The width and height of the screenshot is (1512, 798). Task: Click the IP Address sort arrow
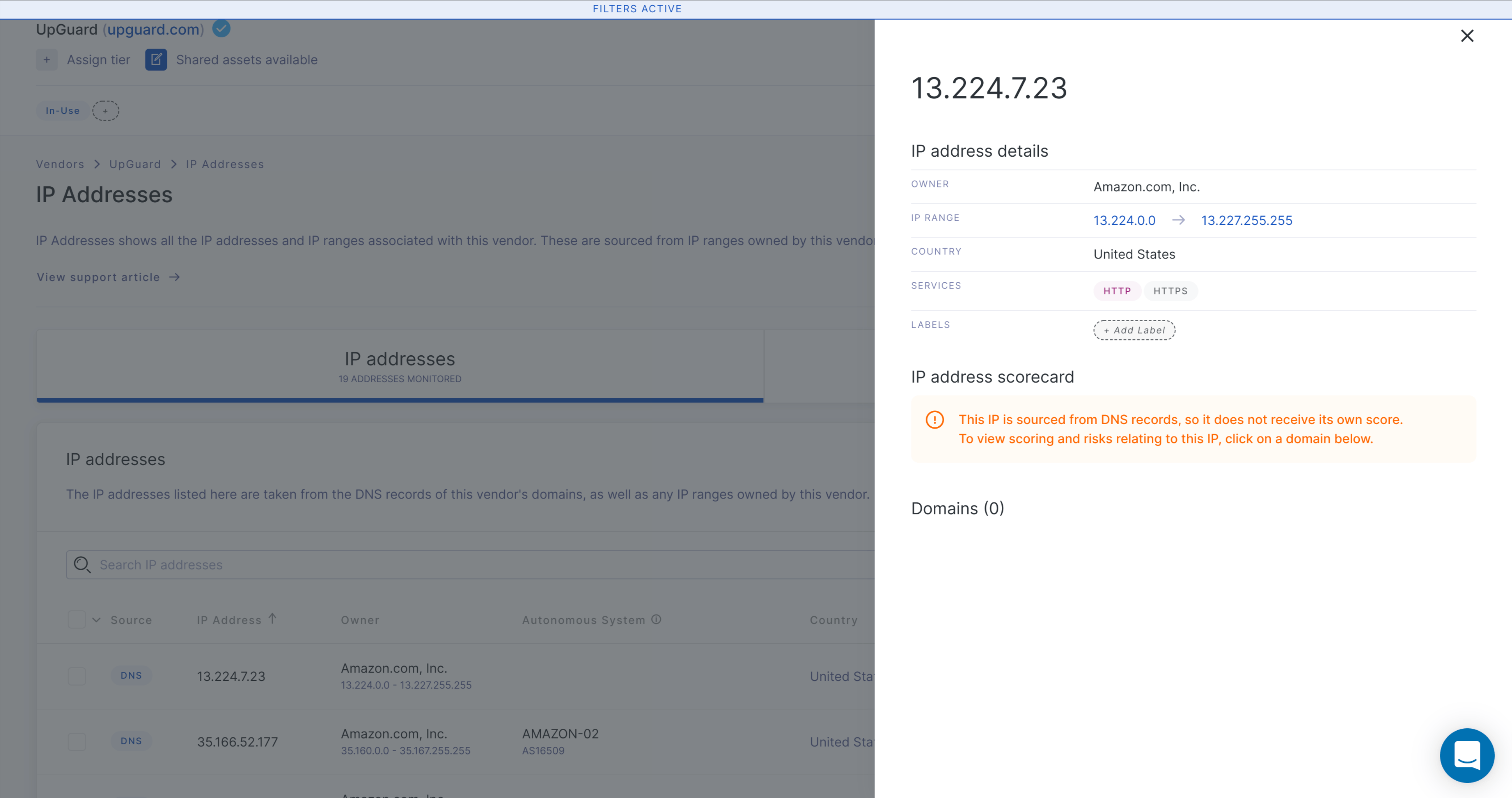(272, 619)
